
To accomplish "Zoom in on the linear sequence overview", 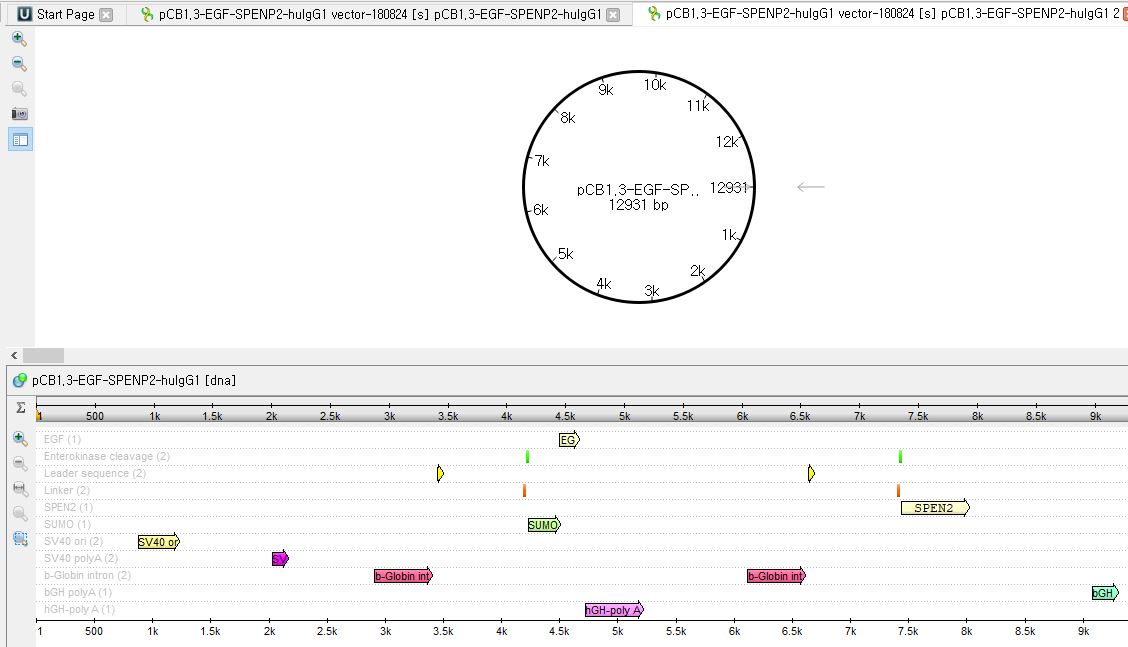I will tap(20, 438).
